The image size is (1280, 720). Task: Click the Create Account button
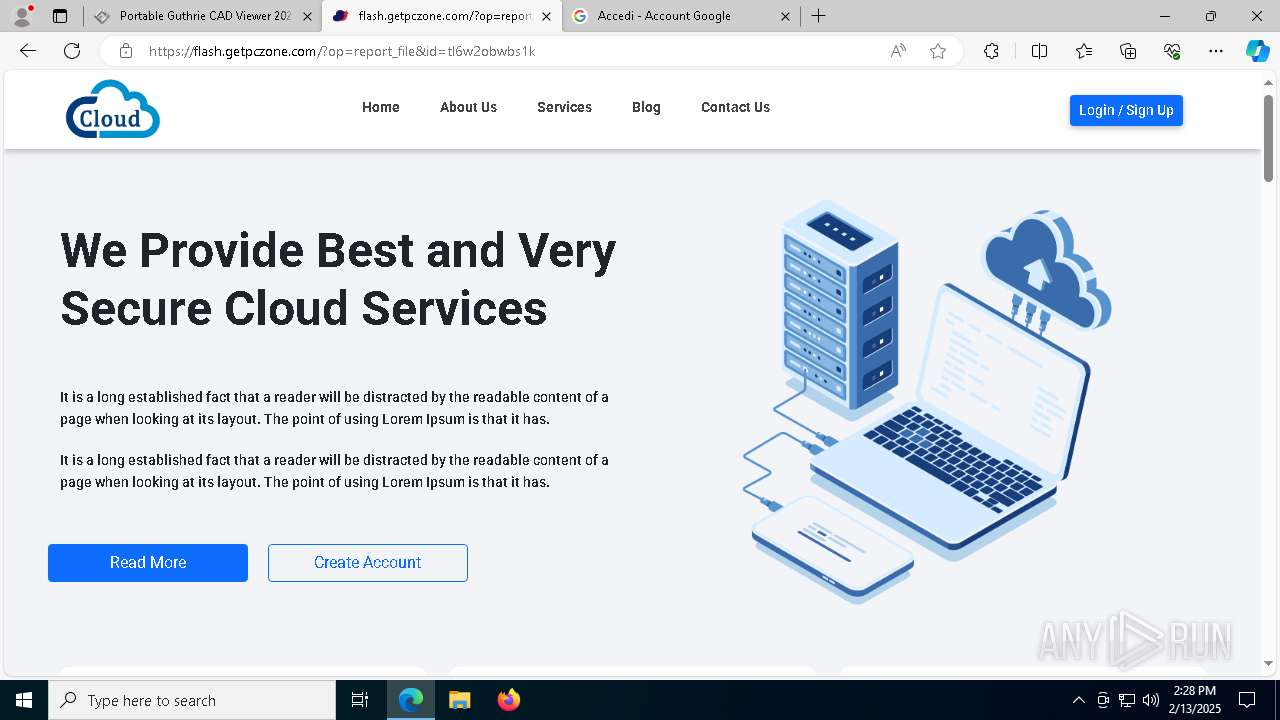[x=368, y=563]
